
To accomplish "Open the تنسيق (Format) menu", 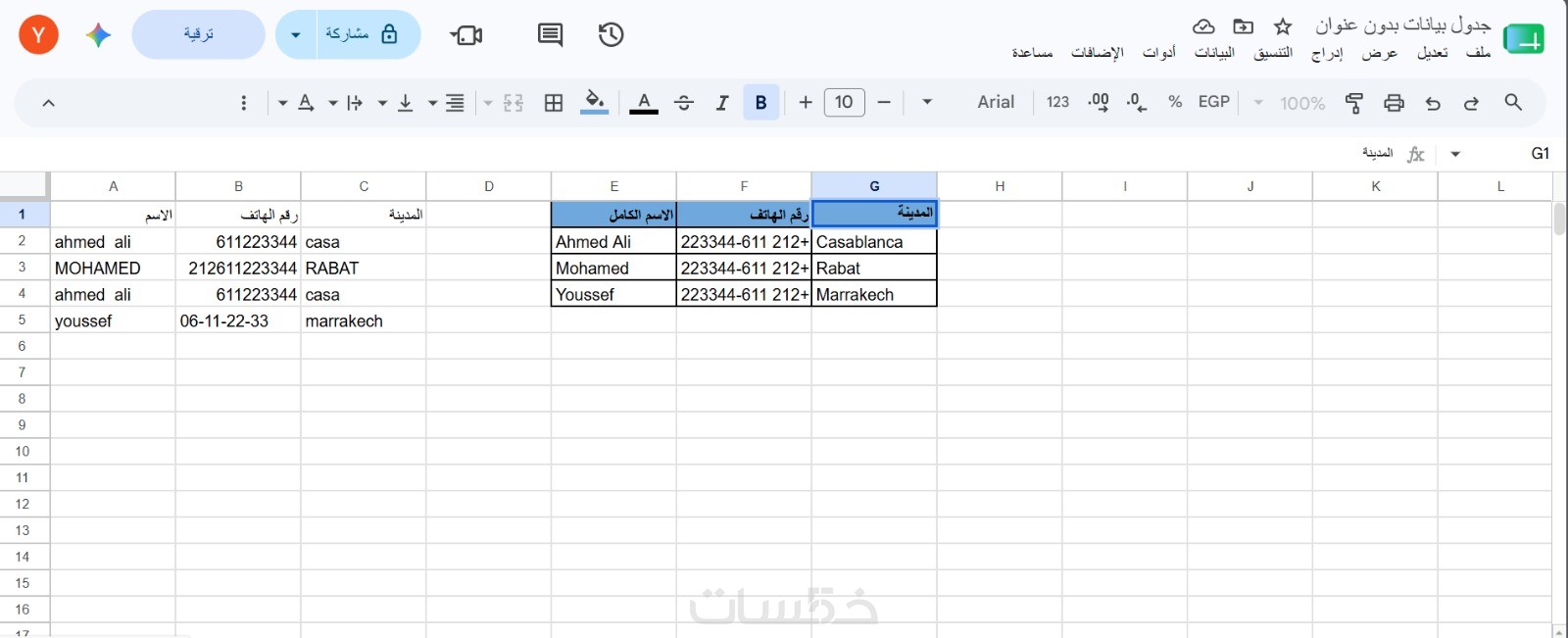I will tap(1273, 53).
